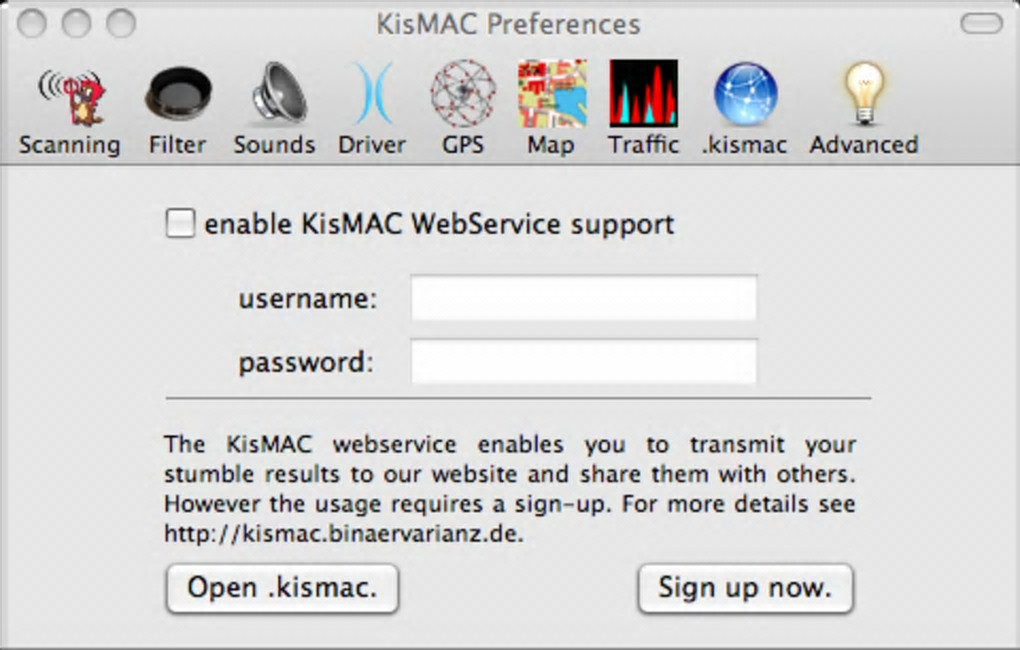Screen dimensions: 1020x650
Task: Click the Sign up now. button
Action: click(745, 588)
